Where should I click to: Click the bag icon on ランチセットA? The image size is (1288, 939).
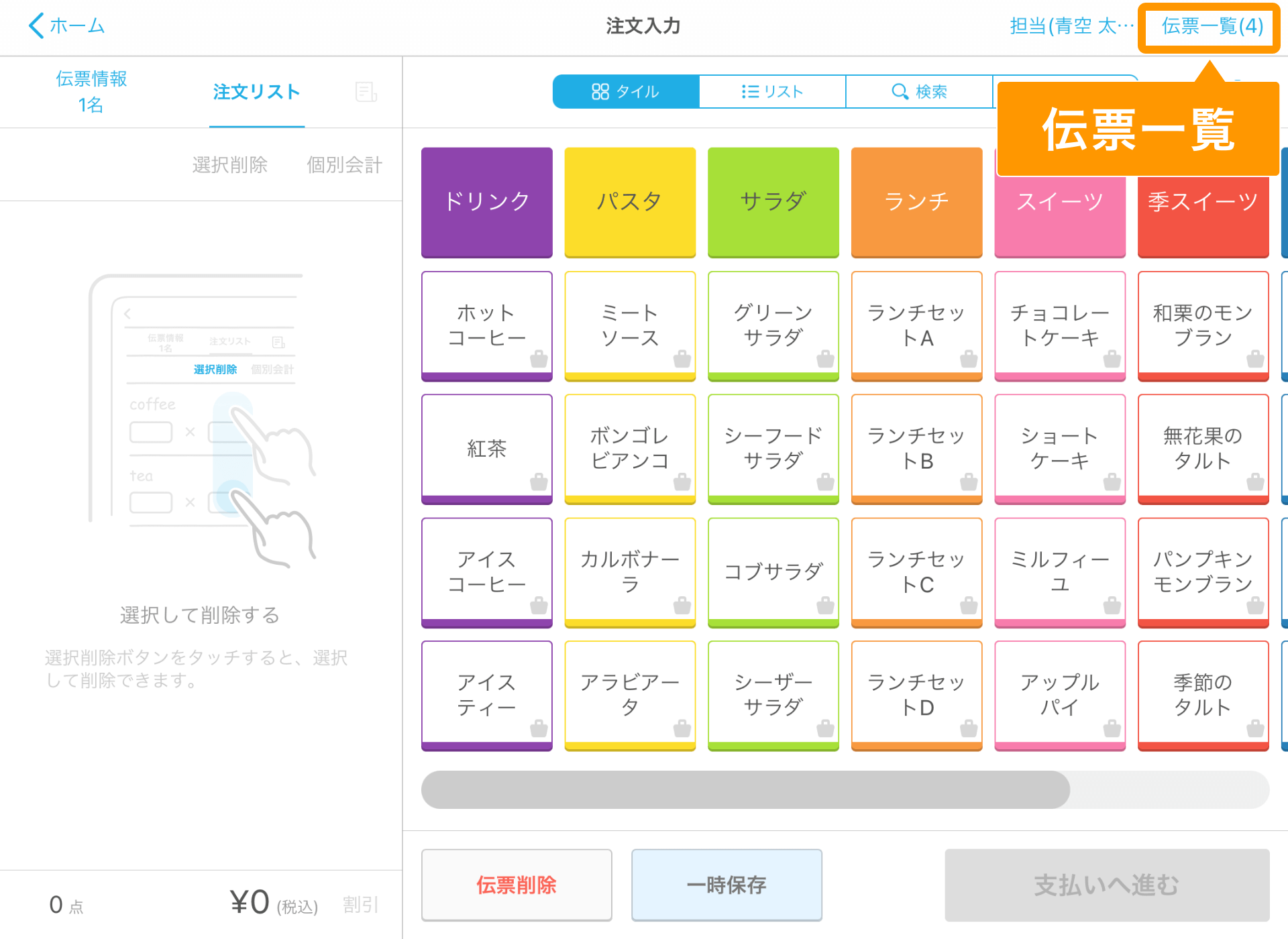(x=969, y=359)
